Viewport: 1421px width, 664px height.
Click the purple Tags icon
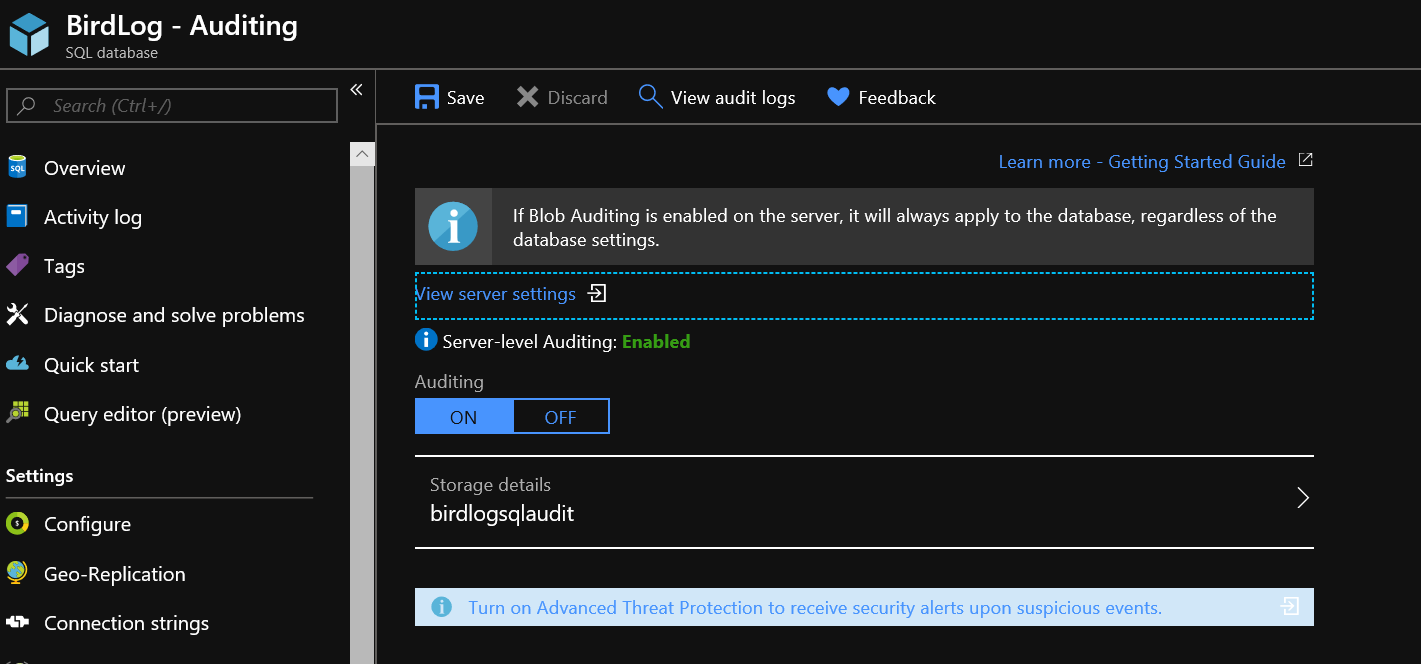point(17,266)
